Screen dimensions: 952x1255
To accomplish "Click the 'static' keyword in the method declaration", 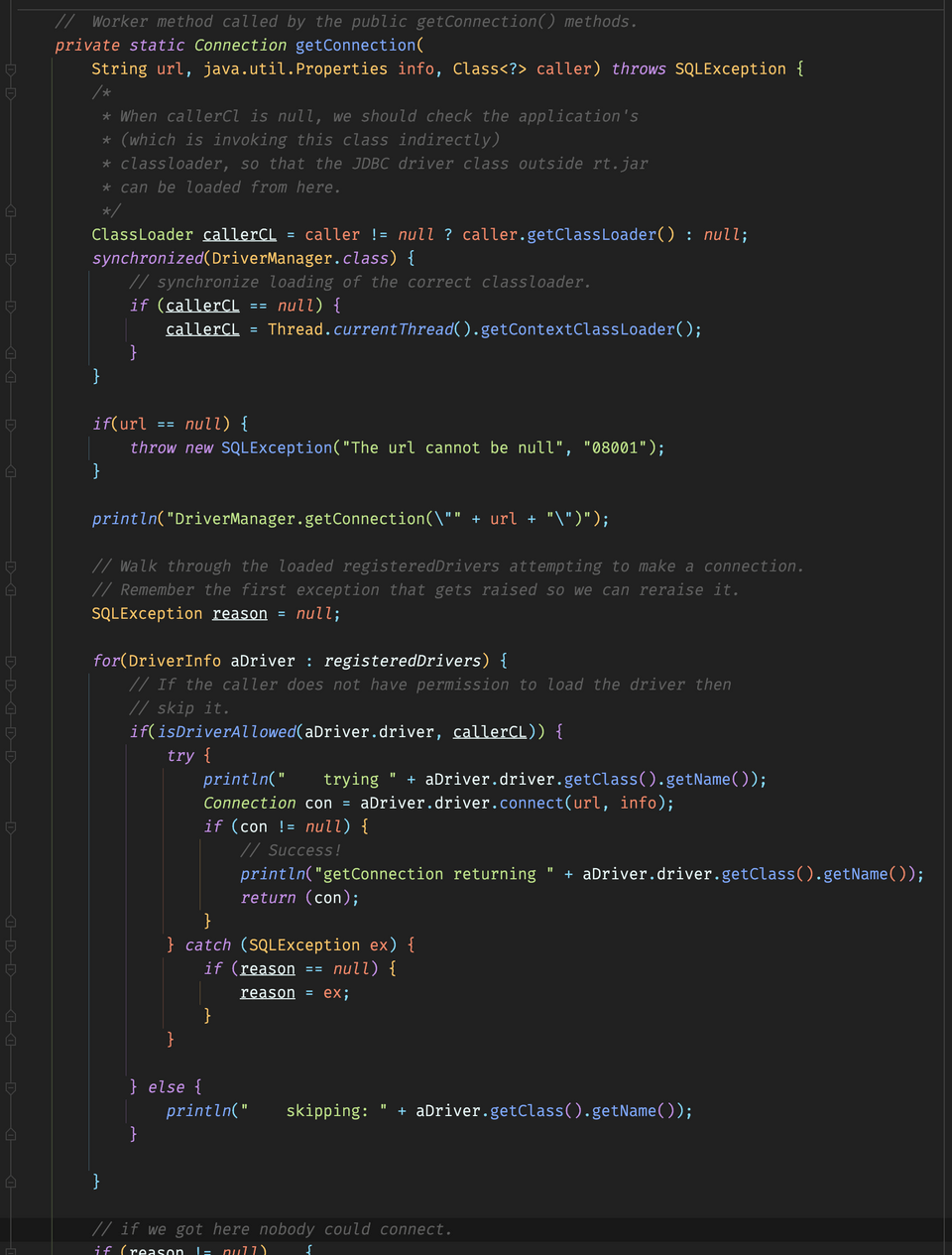I will 157,46.
